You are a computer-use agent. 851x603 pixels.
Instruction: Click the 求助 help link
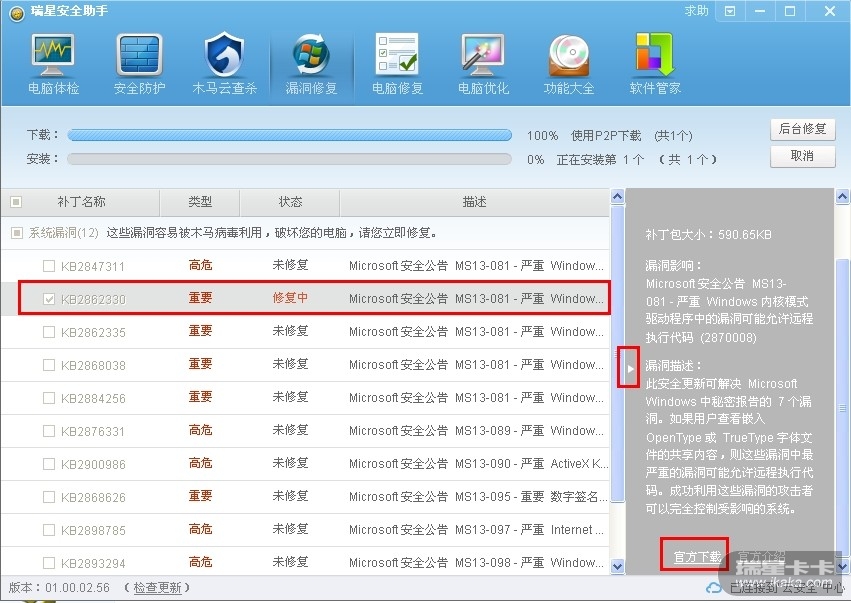click(x=696, y=11)
